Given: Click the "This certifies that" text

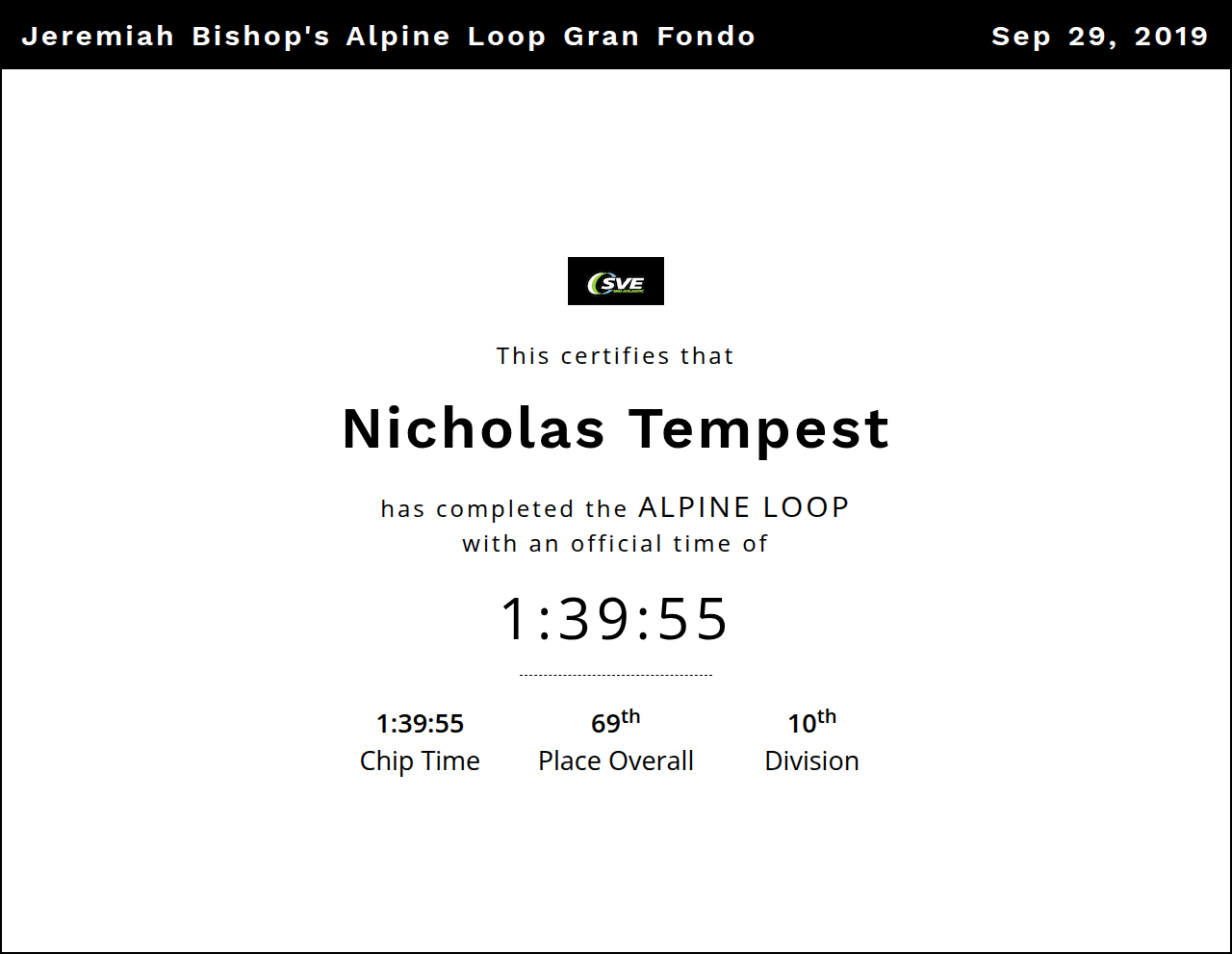Looking at the screenshot, I should click(x=615, y=356).
